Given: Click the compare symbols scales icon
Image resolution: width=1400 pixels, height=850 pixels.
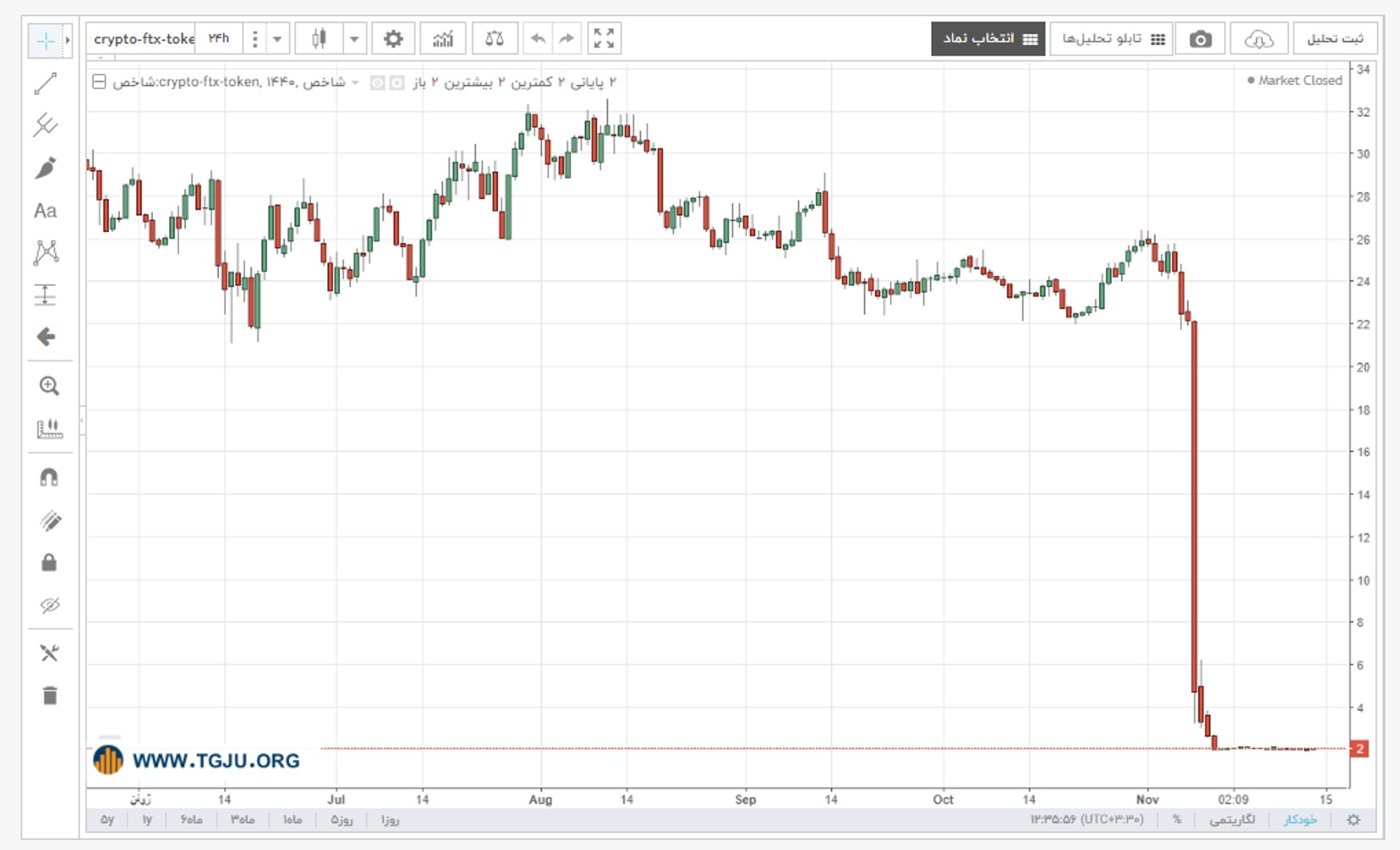Looking at the screenshot, I should pyautogui.click(x=494, y=39).
